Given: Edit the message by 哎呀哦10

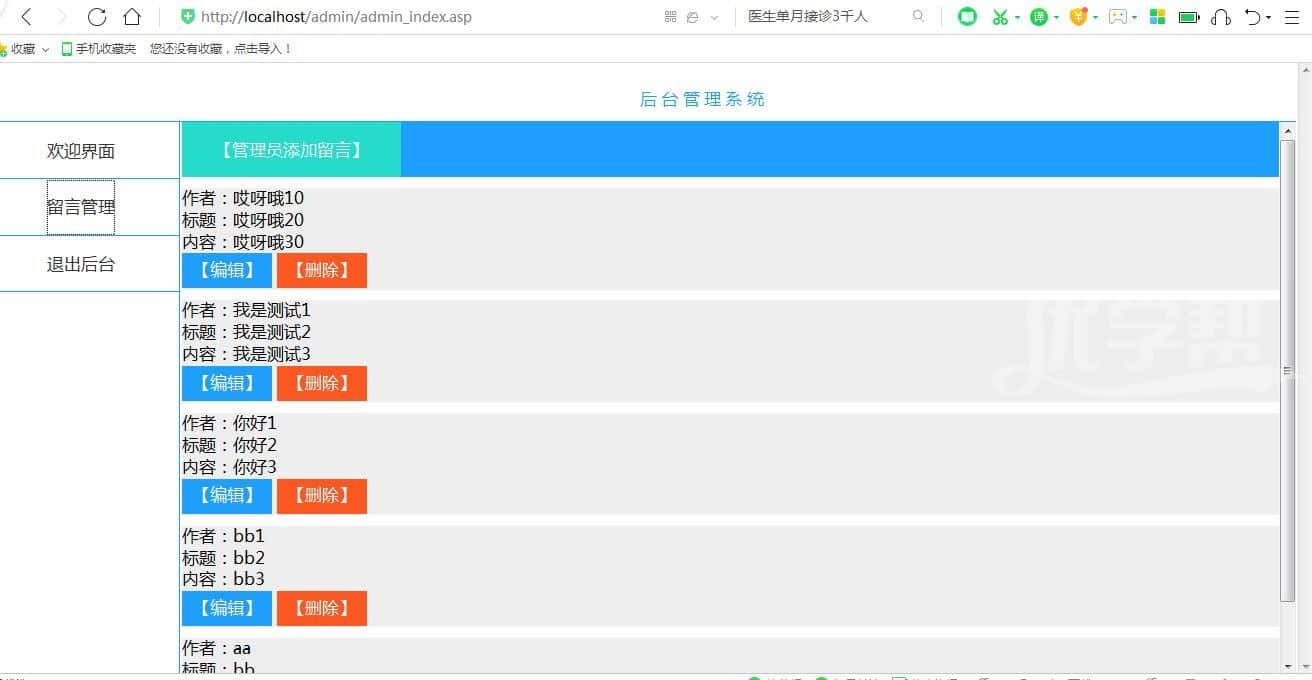Looking at the screenshot, I should 227,270.
